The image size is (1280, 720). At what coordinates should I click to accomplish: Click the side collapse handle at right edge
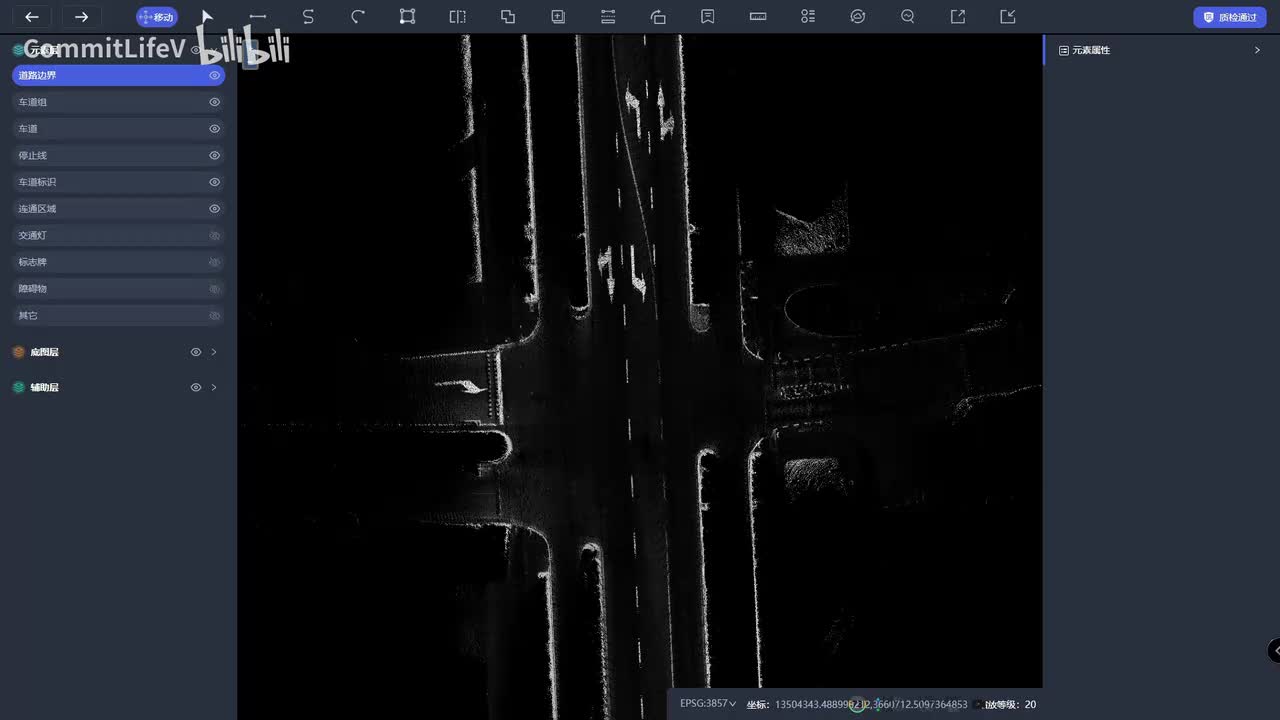pos(1274,651)
